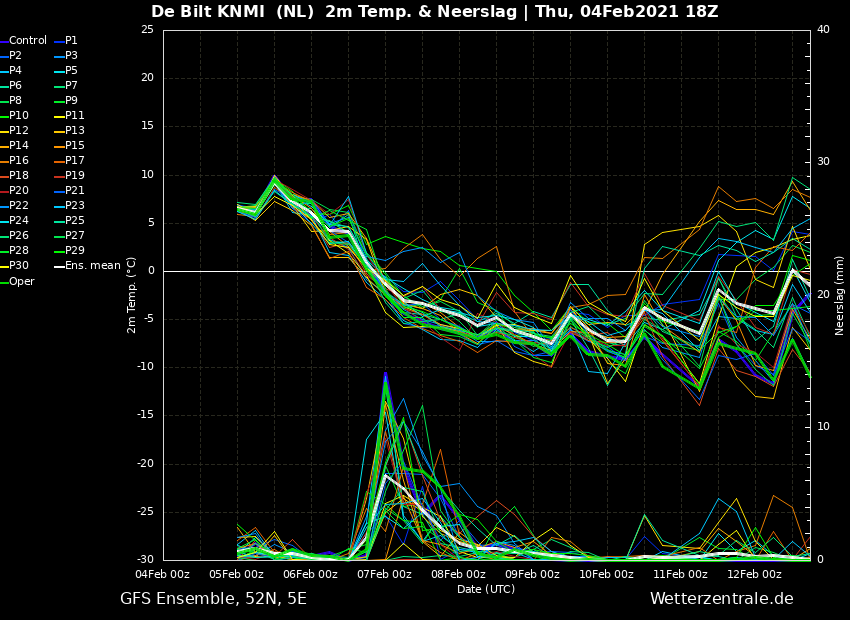
Task: Select the 'P16' legend entry
Action: click(15, 160)
